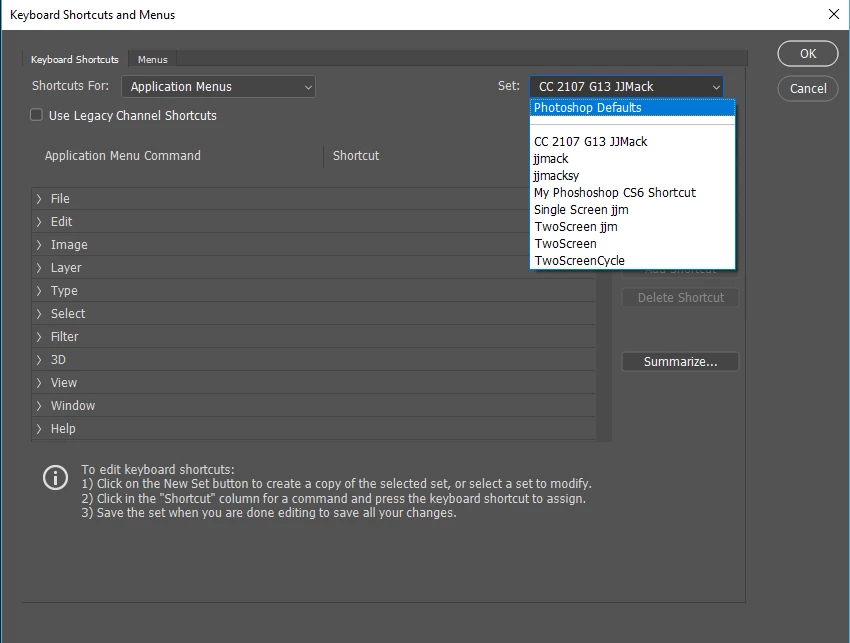Select the jjmacksy shortcut set
The width and height of the screenshot is (850, 643).
pos(632,176)
